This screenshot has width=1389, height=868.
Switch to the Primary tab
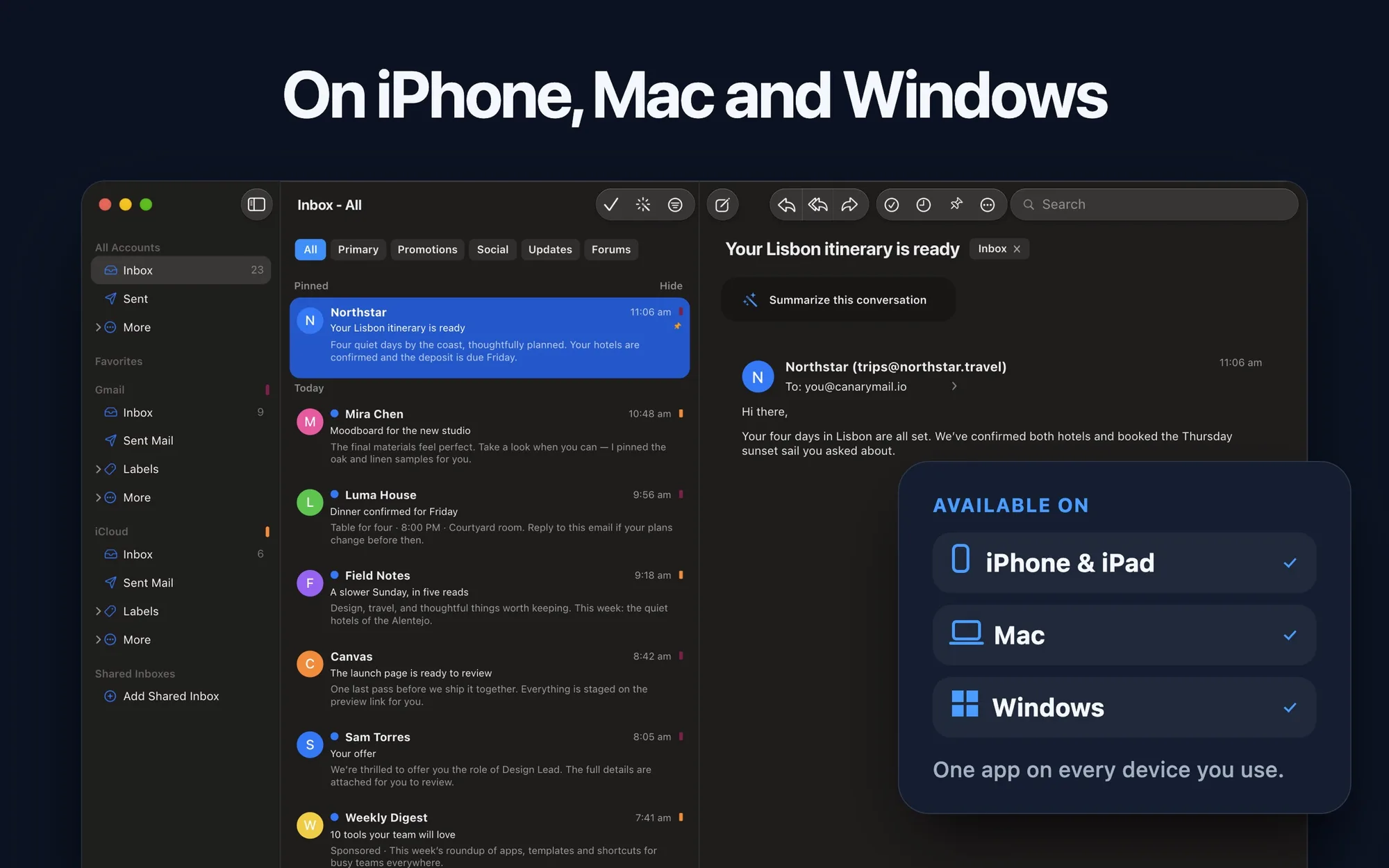click(x=358, y=249)
